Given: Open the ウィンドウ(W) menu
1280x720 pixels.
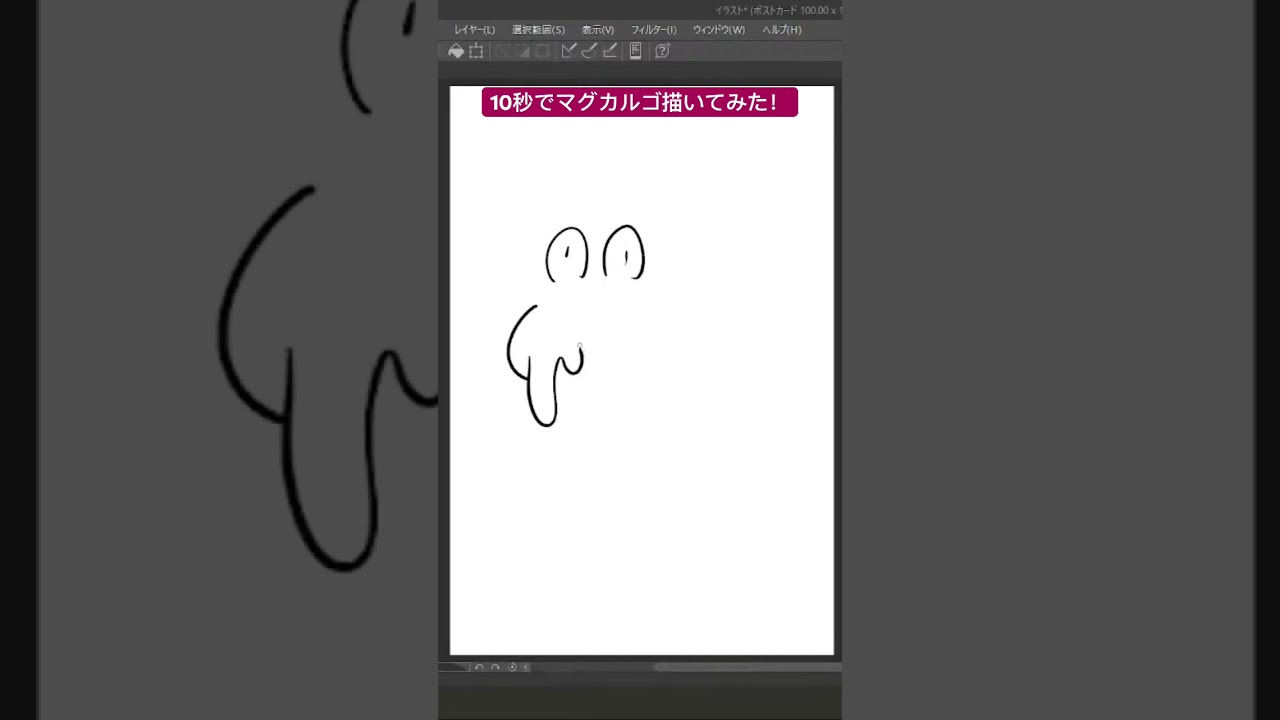Looking at the screenshot, I should point(719,30).
